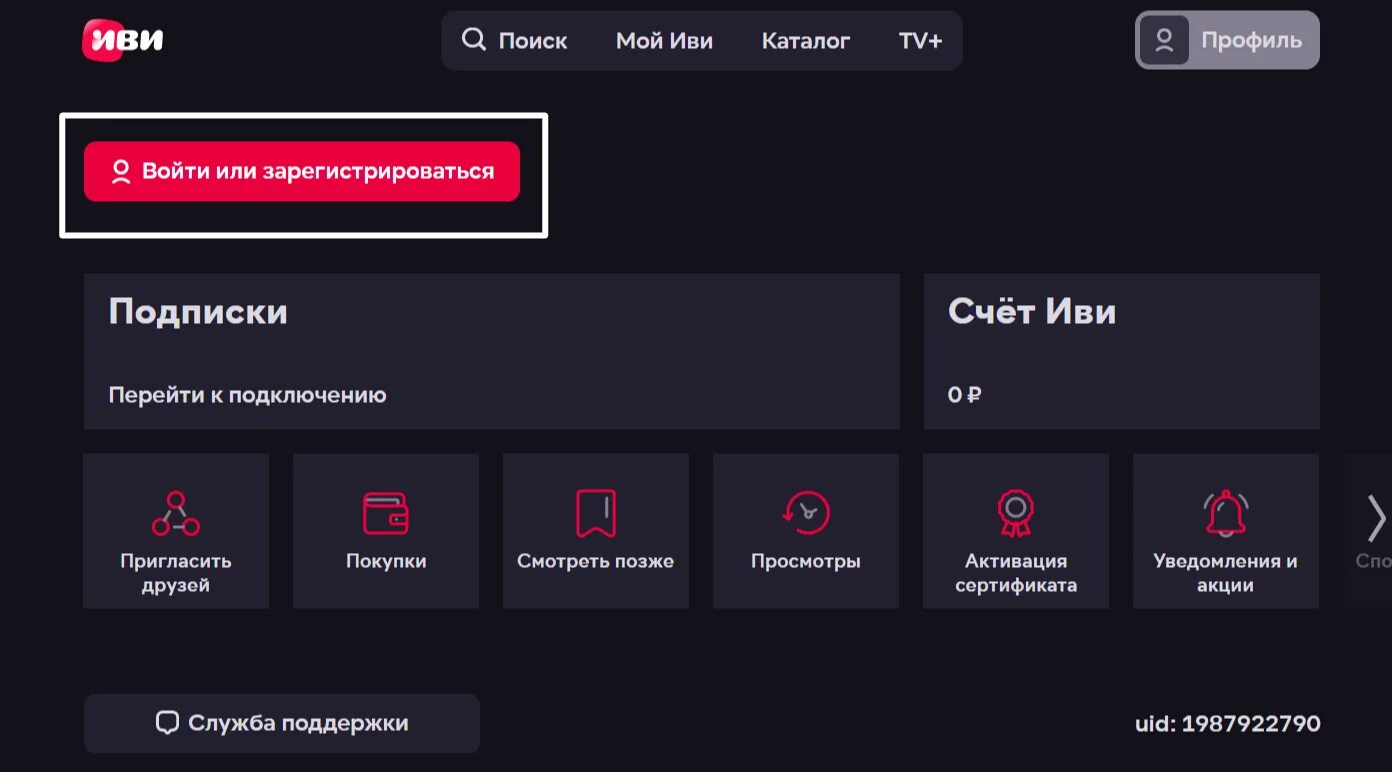Contact Служба поддержки
This screenshot has width=1392, height=772.
point(282,723)
